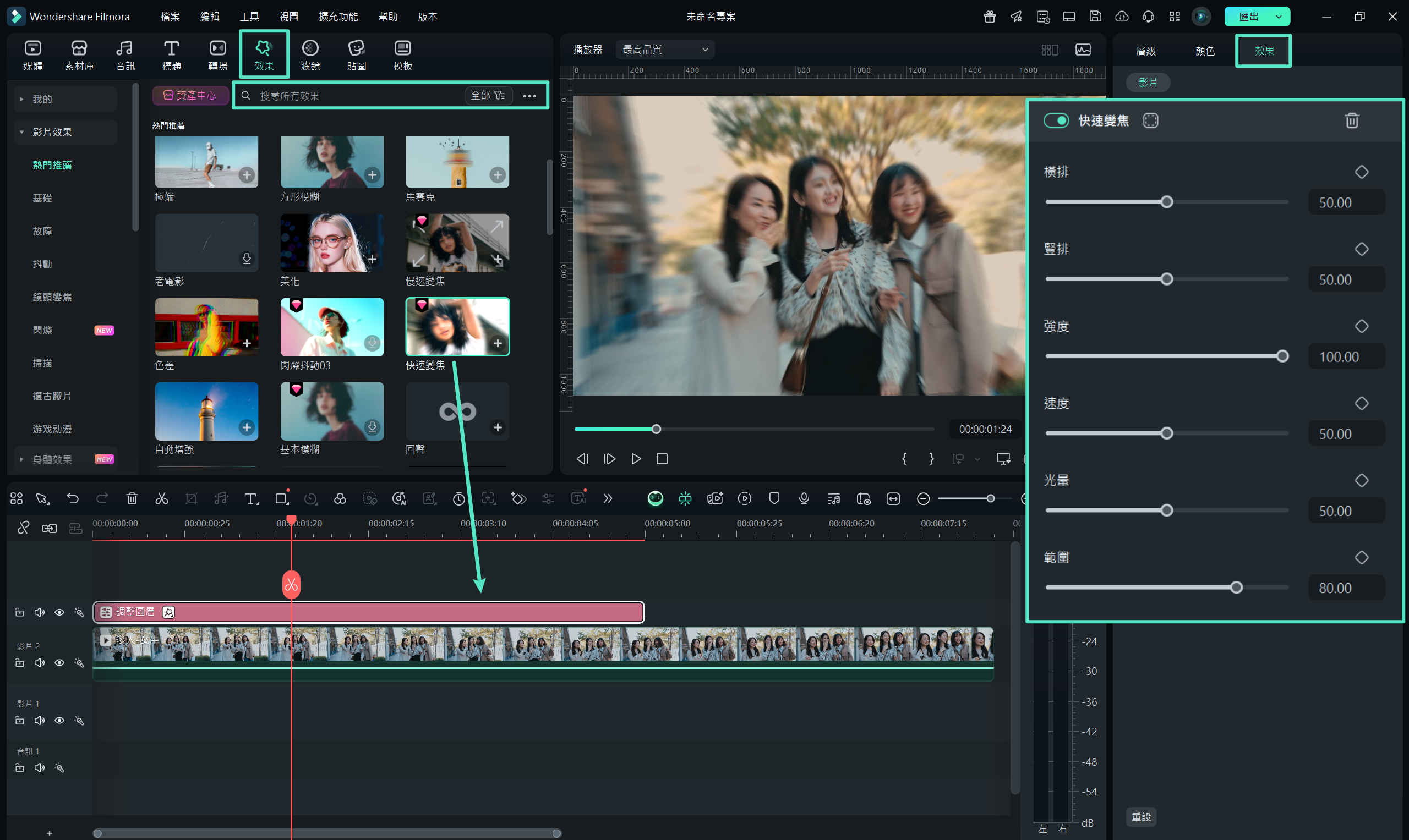The width and height of the screenshot is (1409, 840).
Task: Click the 強度 slider handle
Action: tap(1282, 356)
